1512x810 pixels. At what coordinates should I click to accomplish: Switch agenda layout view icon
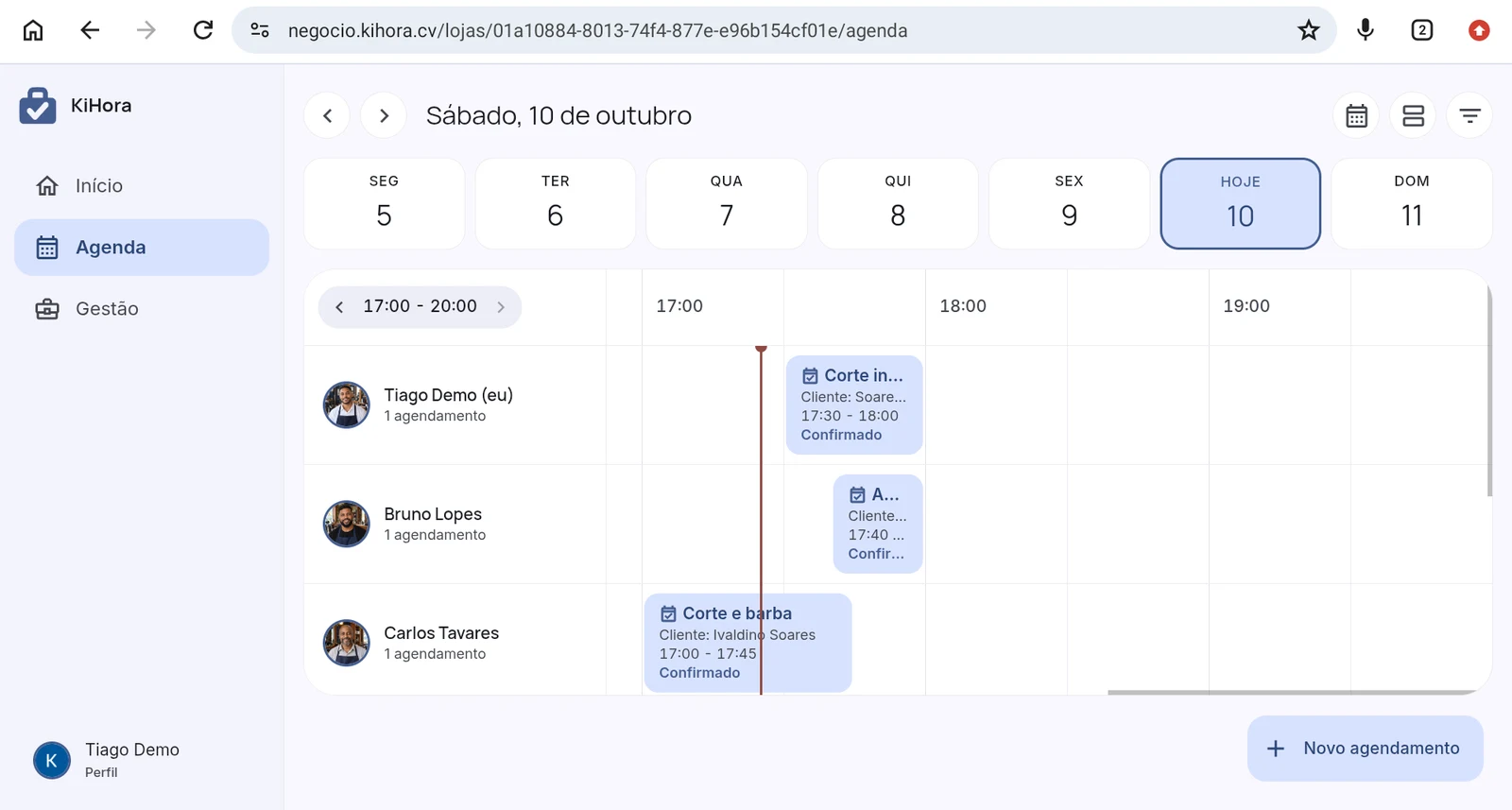1414,115
